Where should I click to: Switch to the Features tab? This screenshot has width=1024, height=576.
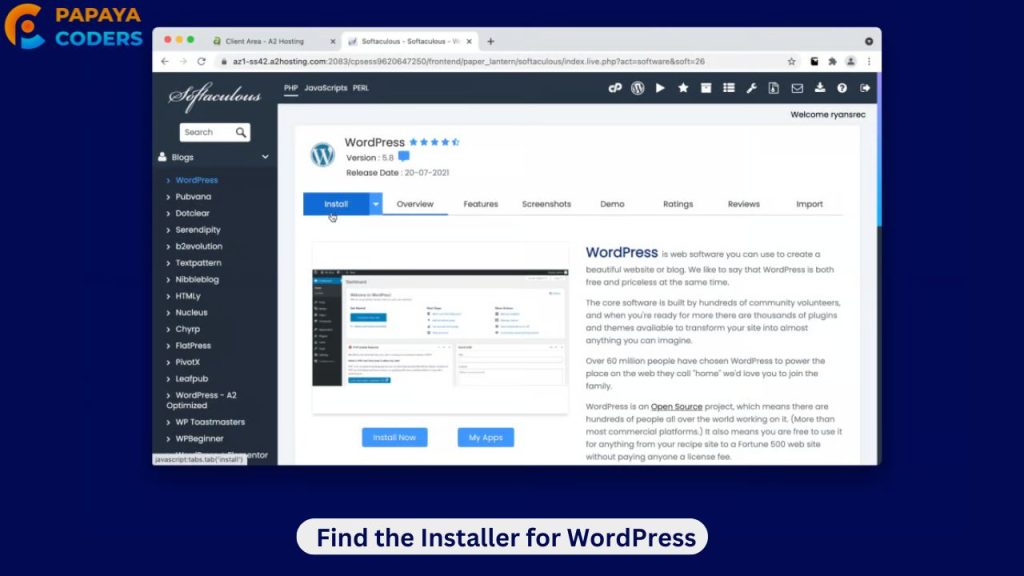tap(481, 204)
